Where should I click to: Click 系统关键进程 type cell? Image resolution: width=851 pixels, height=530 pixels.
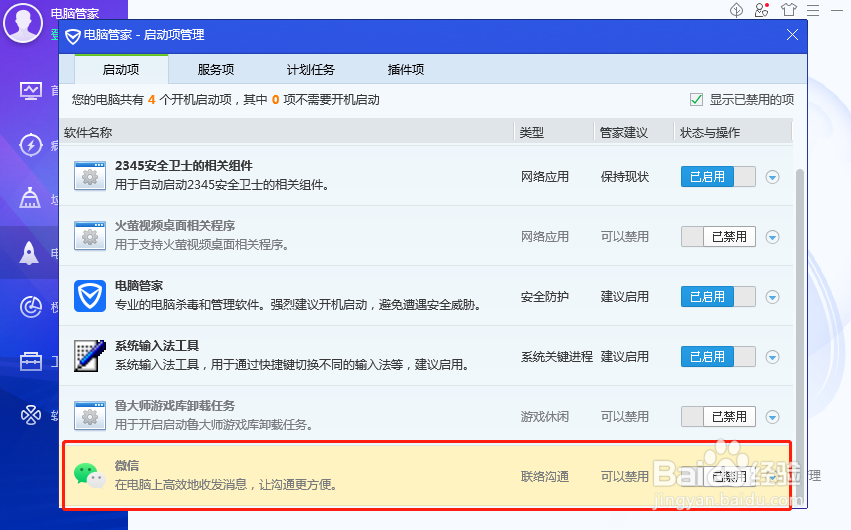click(557, 357)
